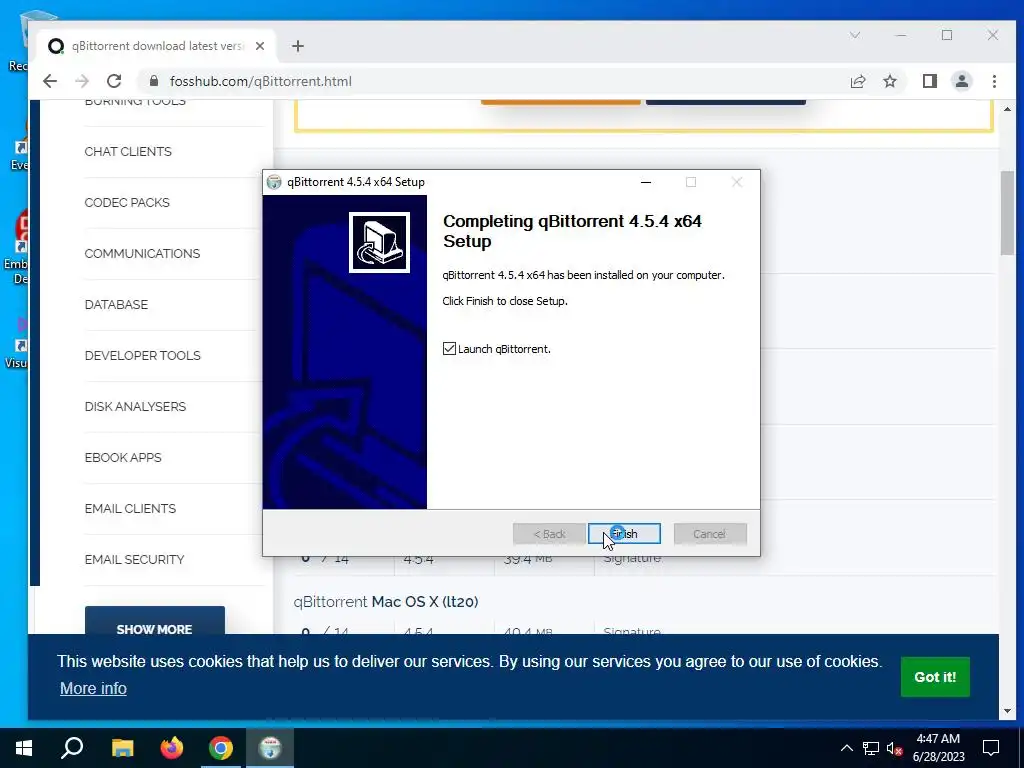Click the share page icon
The width and height of the screenshot is (1024, 768).
[x=857, y=81]
